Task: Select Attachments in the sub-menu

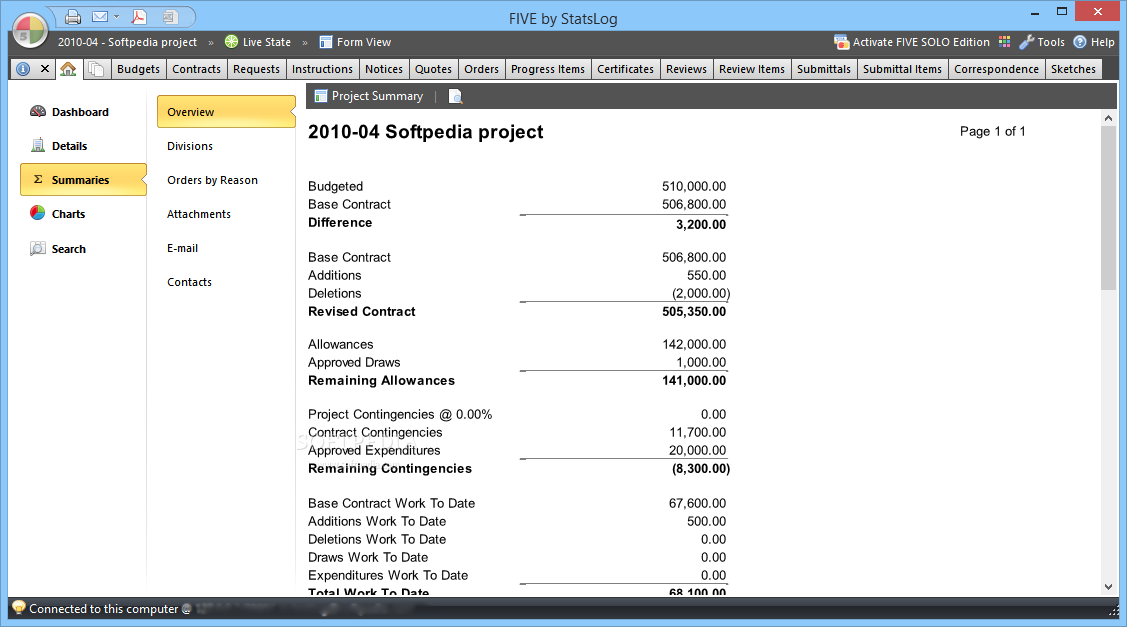Action: tap(198, 214)
